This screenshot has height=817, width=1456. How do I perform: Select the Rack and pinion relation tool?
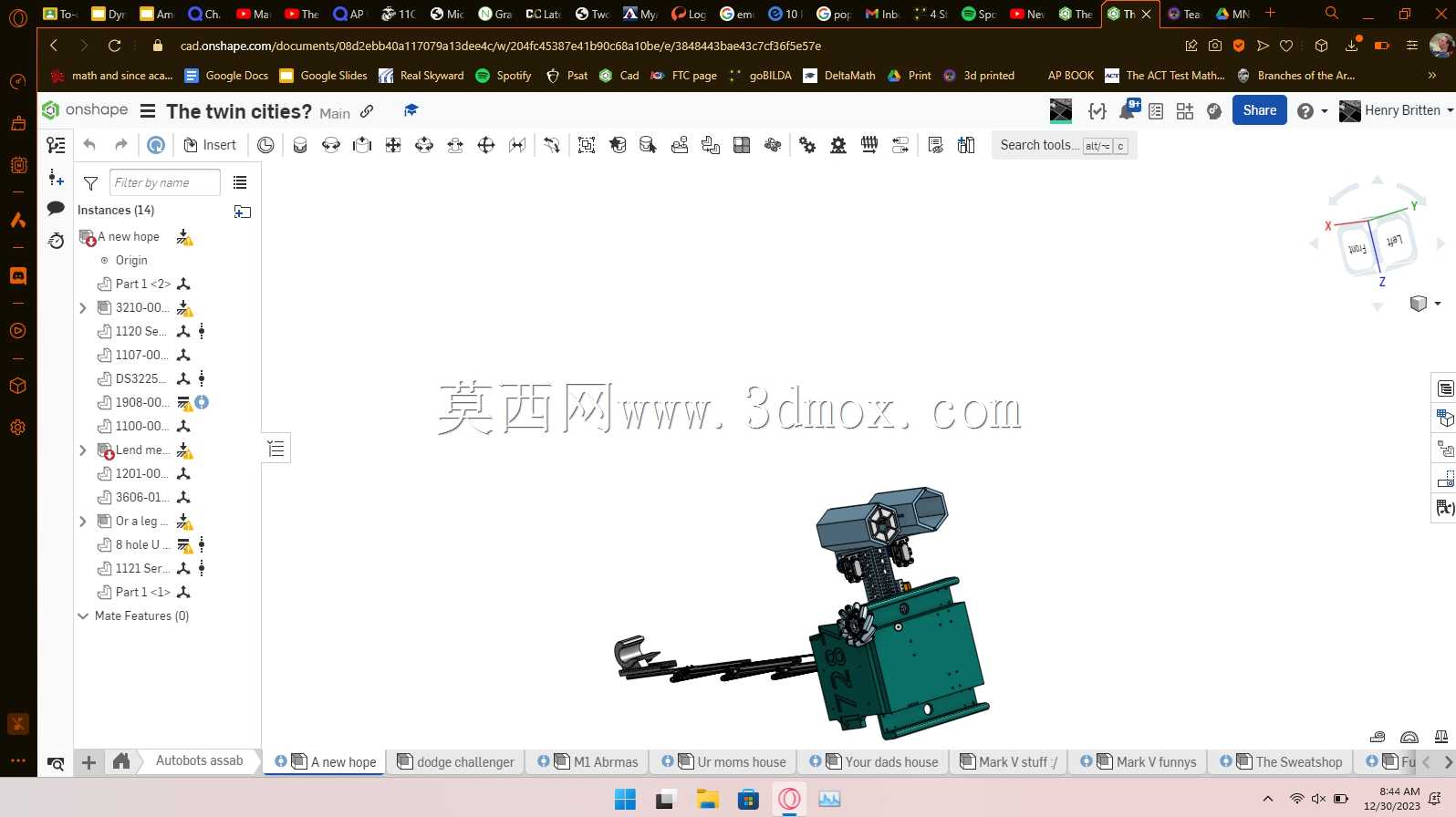point(838,145)
